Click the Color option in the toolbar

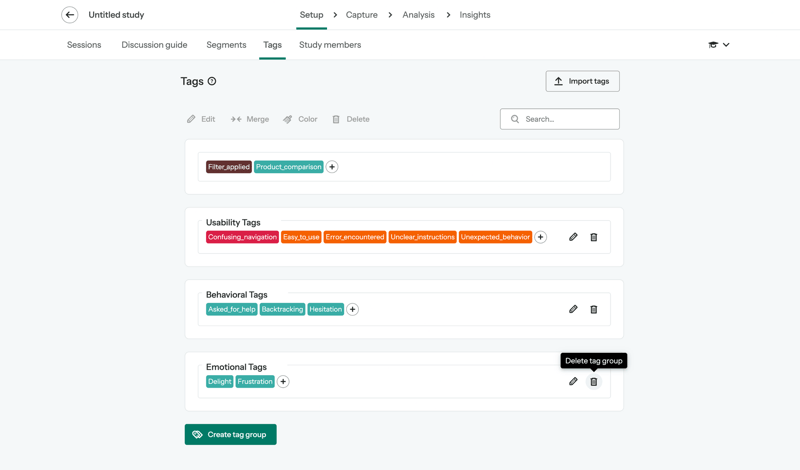[300, 119]
